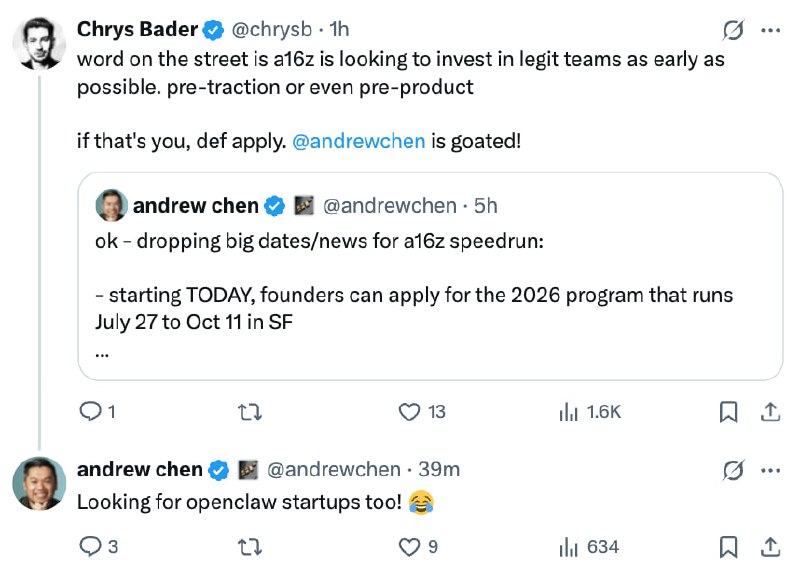The image size is (800, 565).
Task: Open Chrys Bader's profile picture
Action: tap(39, 42)
